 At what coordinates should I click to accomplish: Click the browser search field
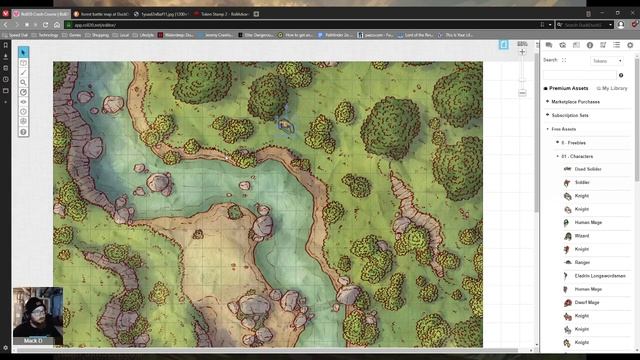pyautogui.click(x=584, y=25)
